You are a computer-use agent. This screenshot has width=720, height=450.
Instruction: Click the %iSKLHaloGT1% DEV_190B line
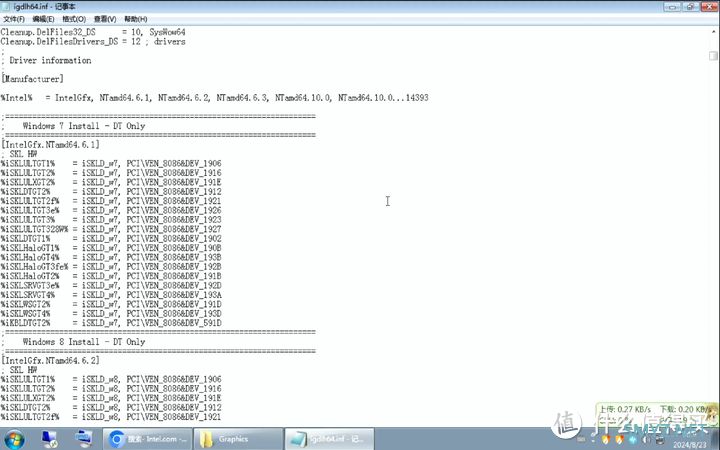(111, 248)
